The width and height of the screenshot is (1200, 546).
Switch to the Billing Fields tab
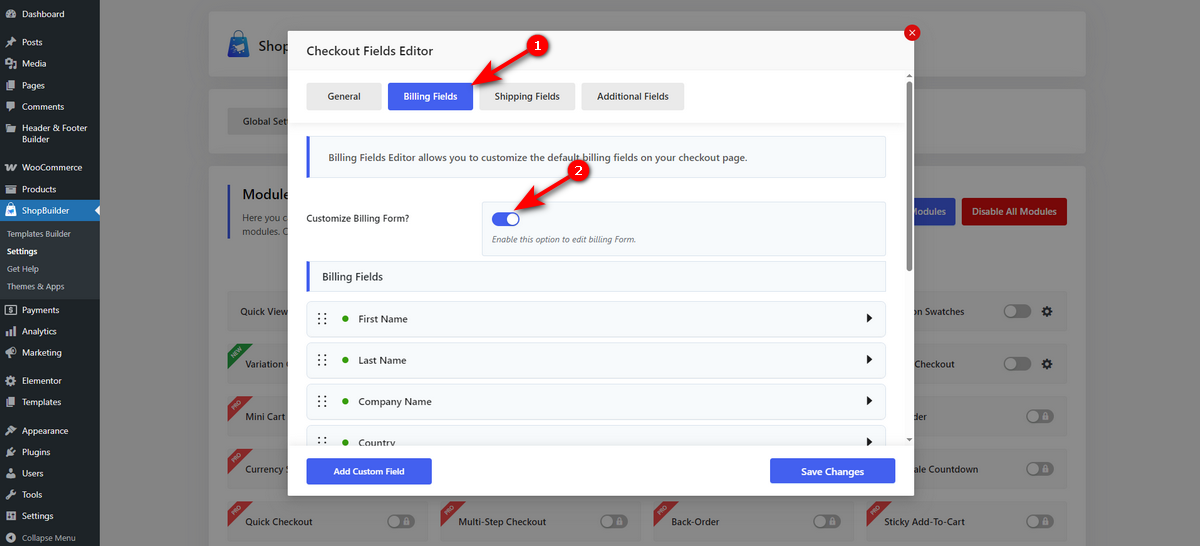pyautogui.click(x=430, y=96)
